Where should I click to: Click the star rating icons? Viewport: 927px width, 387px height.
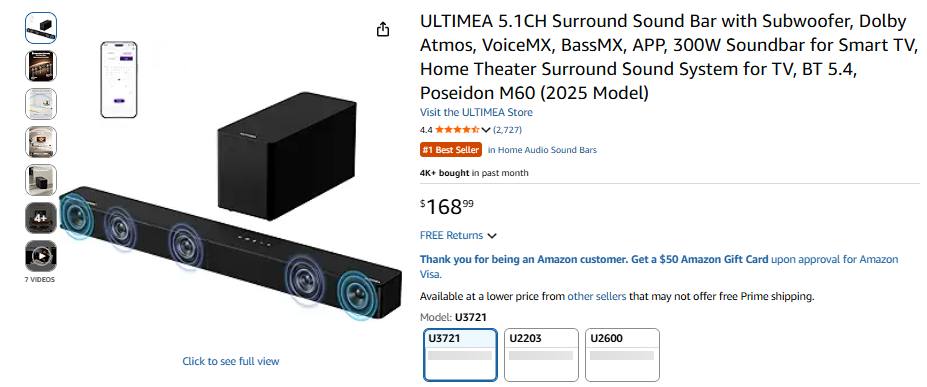(x=457, y=130)
